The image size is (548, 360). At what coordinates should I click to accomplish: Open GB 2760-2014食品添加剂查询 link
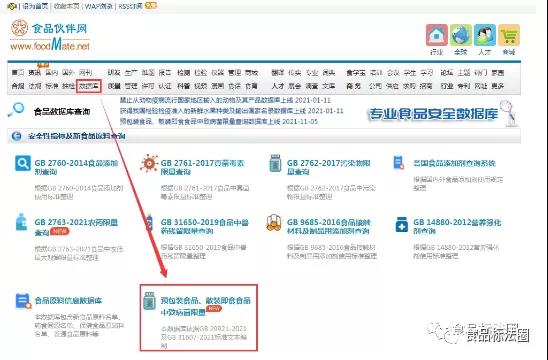coord(77,167)
